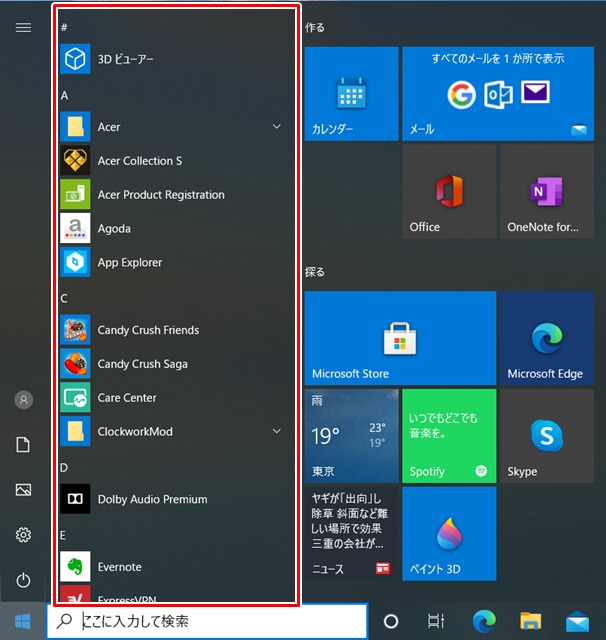Viewport: 606px width, 640px height.
Task: Open the Microsoft Store tile
Action: pos(400,338)
